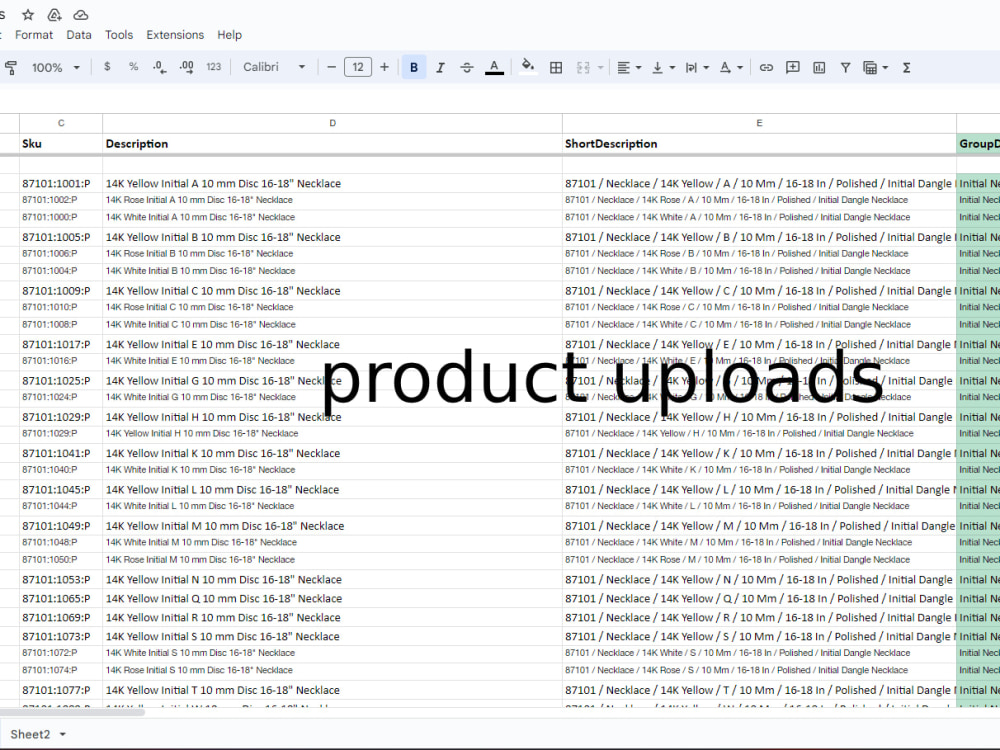Check the cloud save status icon
The image size is (1000, 750).
[x=81, y=14]
